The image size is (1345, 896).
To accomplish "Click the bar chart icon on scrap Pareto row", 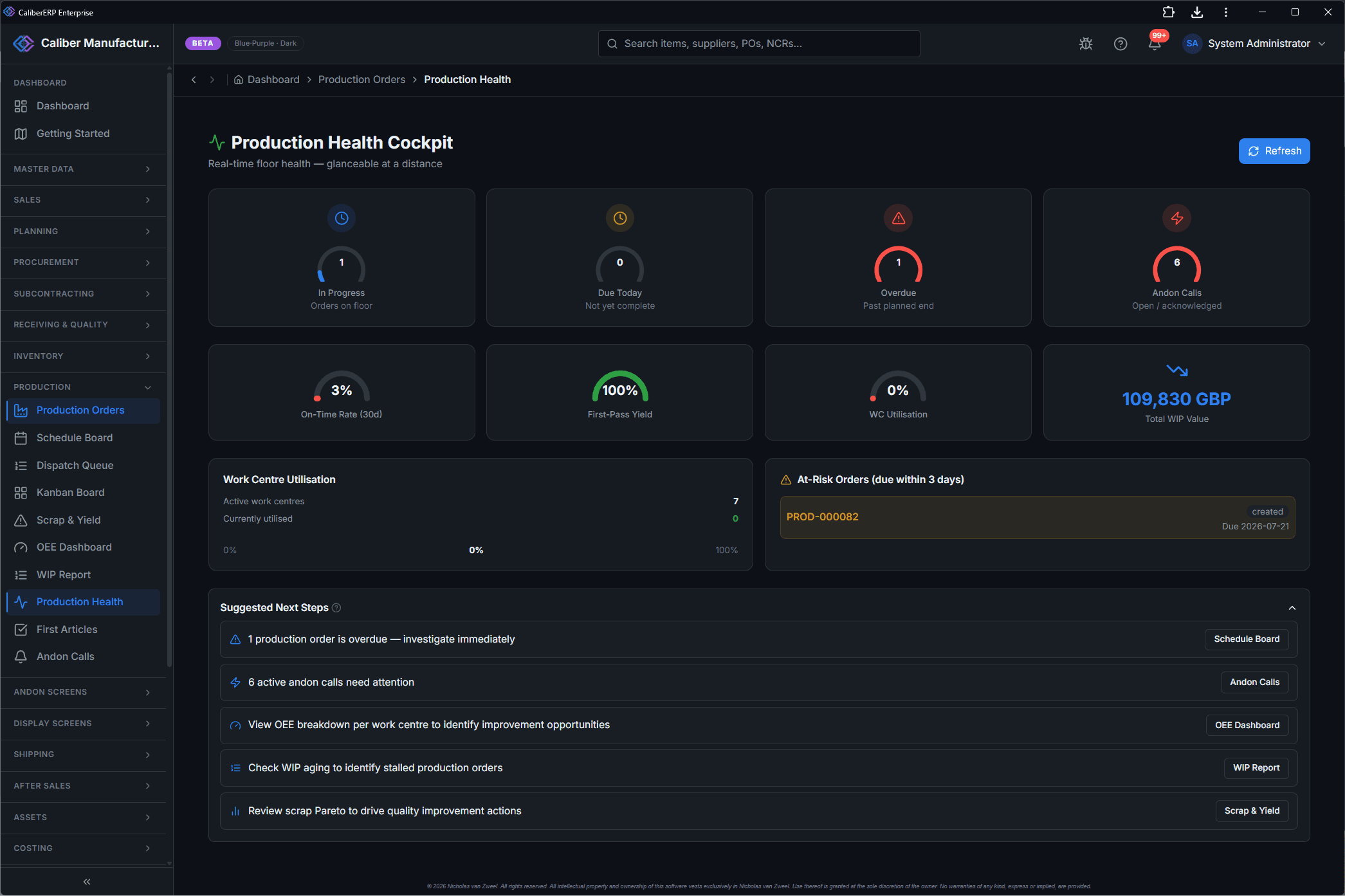I will pos(235,811).
